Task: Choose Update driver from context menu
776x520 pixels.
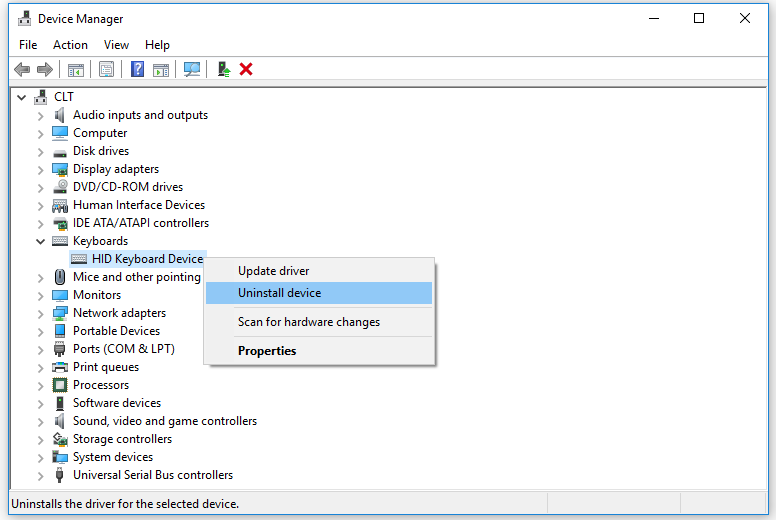Action: tap(319, 271)
